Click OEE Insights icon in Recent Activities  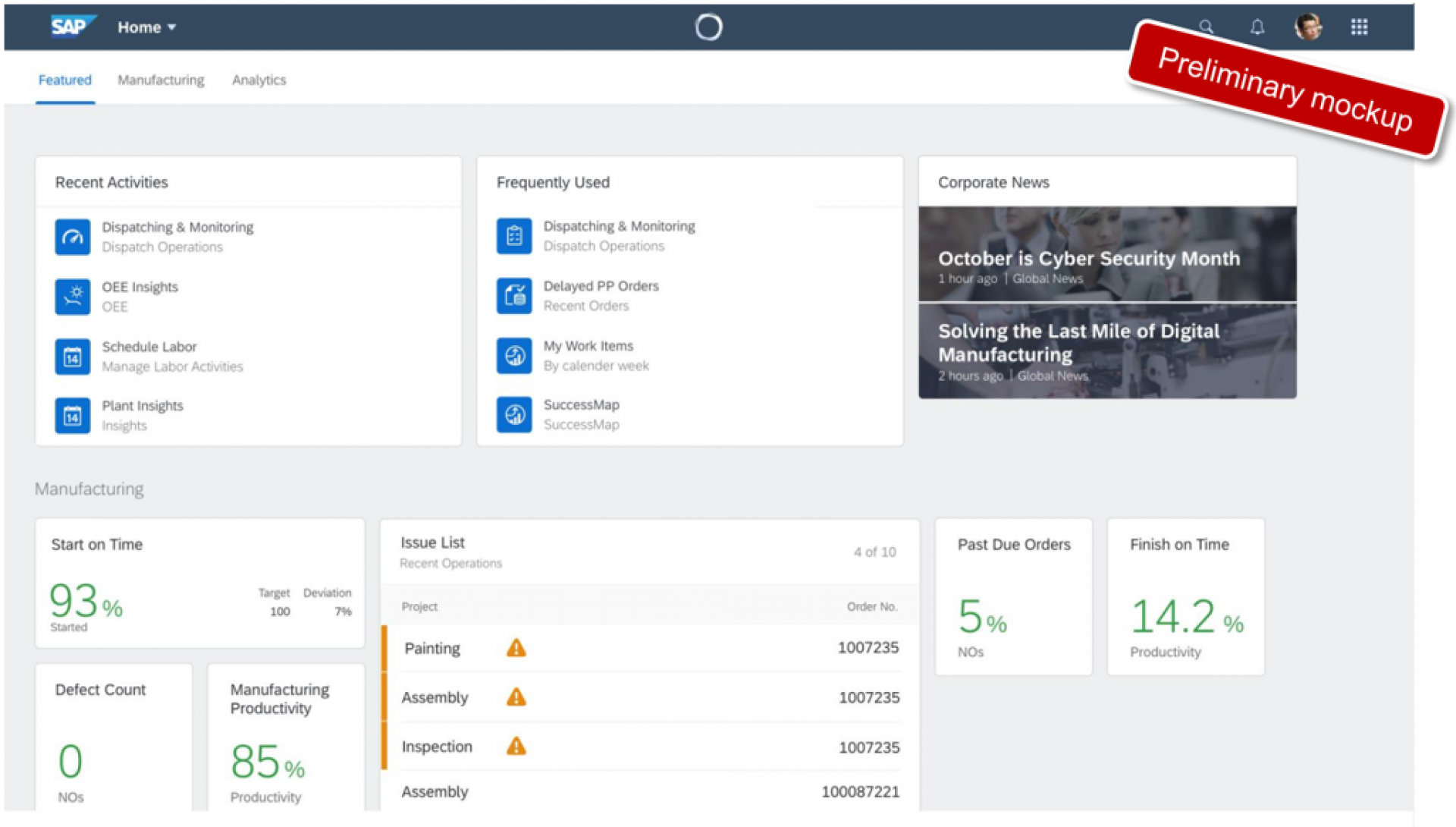(x=73, y=297)
